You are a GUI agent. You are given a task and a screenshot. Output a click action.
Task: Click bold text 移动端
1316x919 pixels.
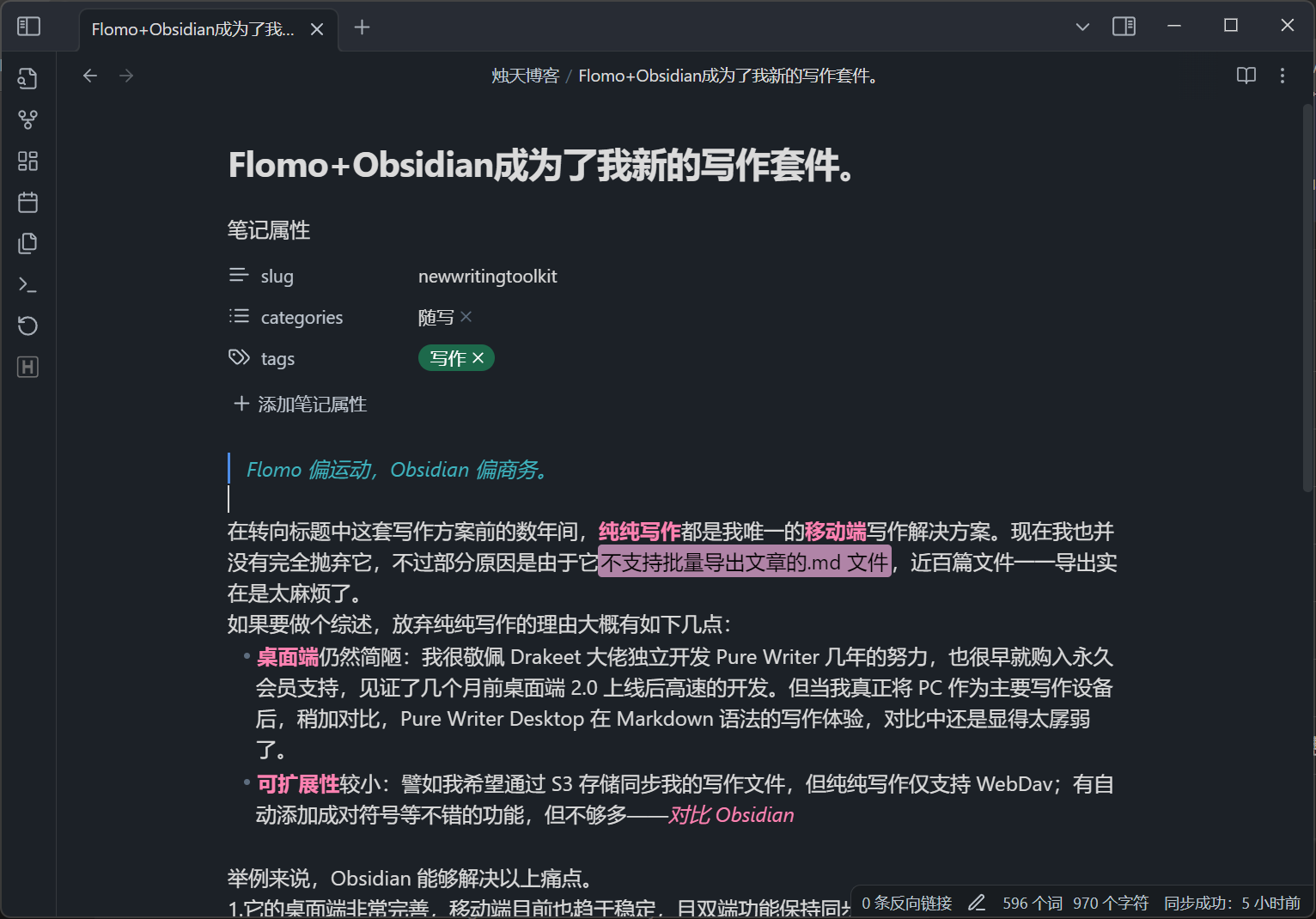pyautogui.click(x=835, y=532)
